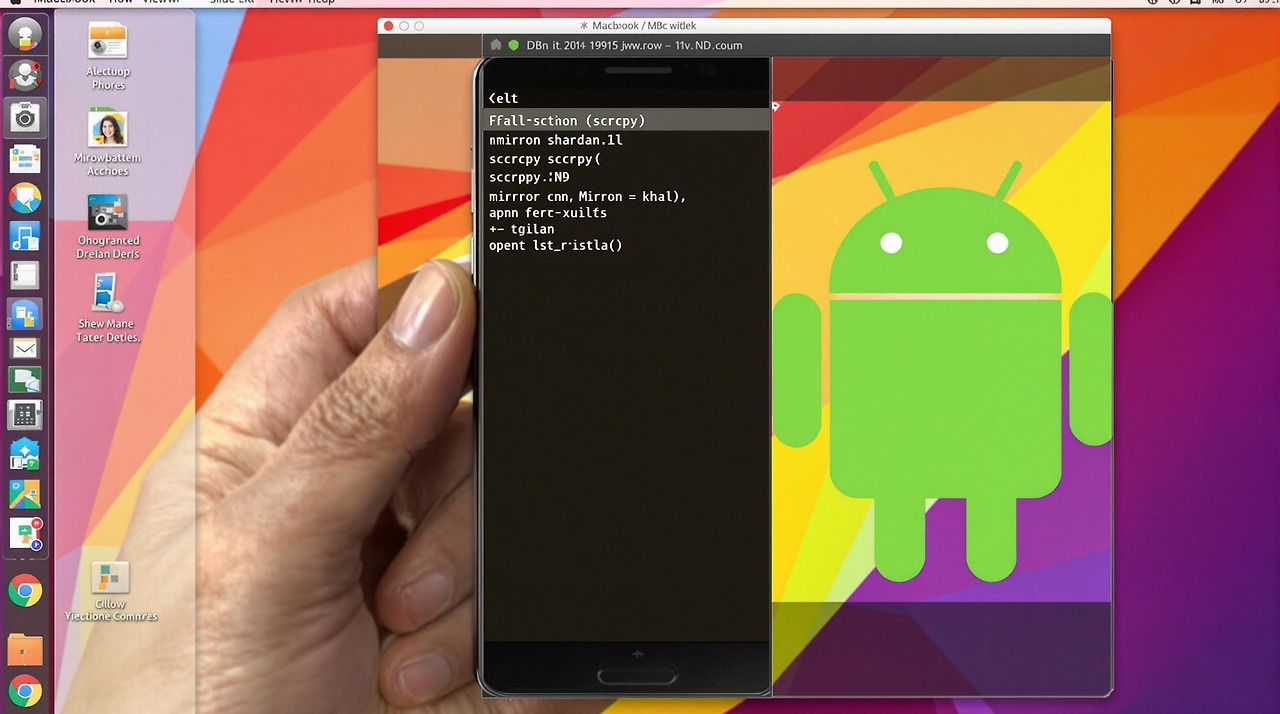This screenshot has height=714, width=1280.
Task: Click the green status dot in toolbar
Action: (514, 45)
